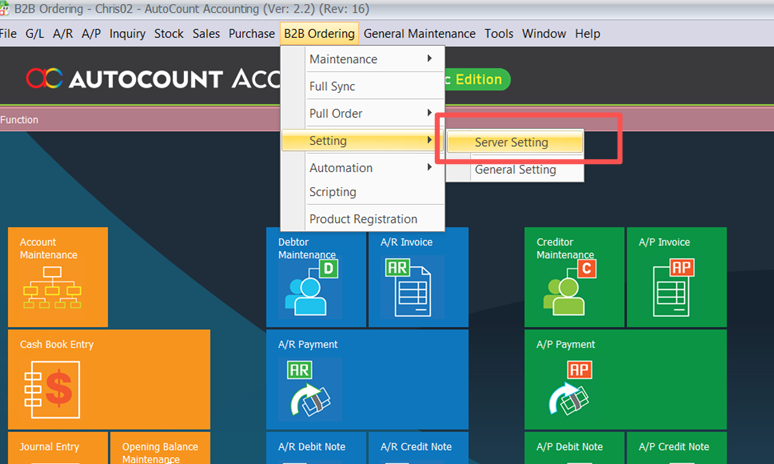Viewport: 774px width, 464px height.
Task: Expand the Pull Order submenu
Action: tap(363, 114)
